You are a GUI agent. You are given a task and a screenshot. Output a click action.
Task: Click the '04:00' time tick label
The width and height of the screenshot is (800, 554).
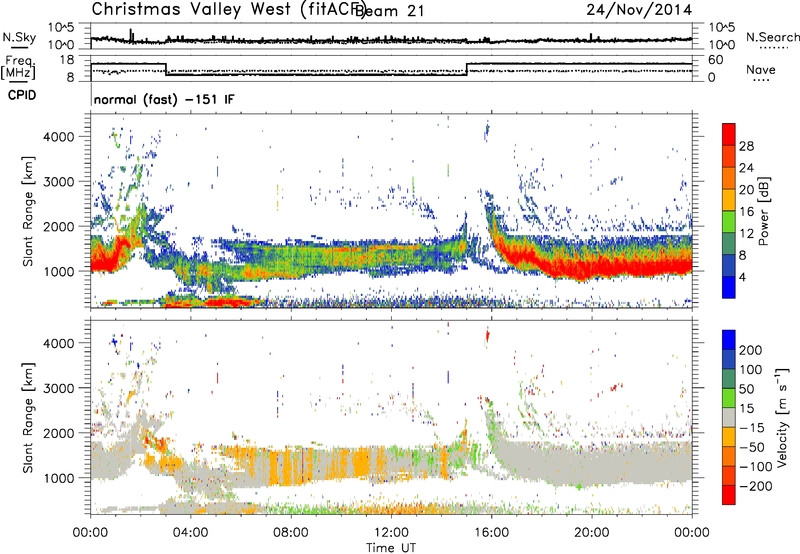click(190, 533)
